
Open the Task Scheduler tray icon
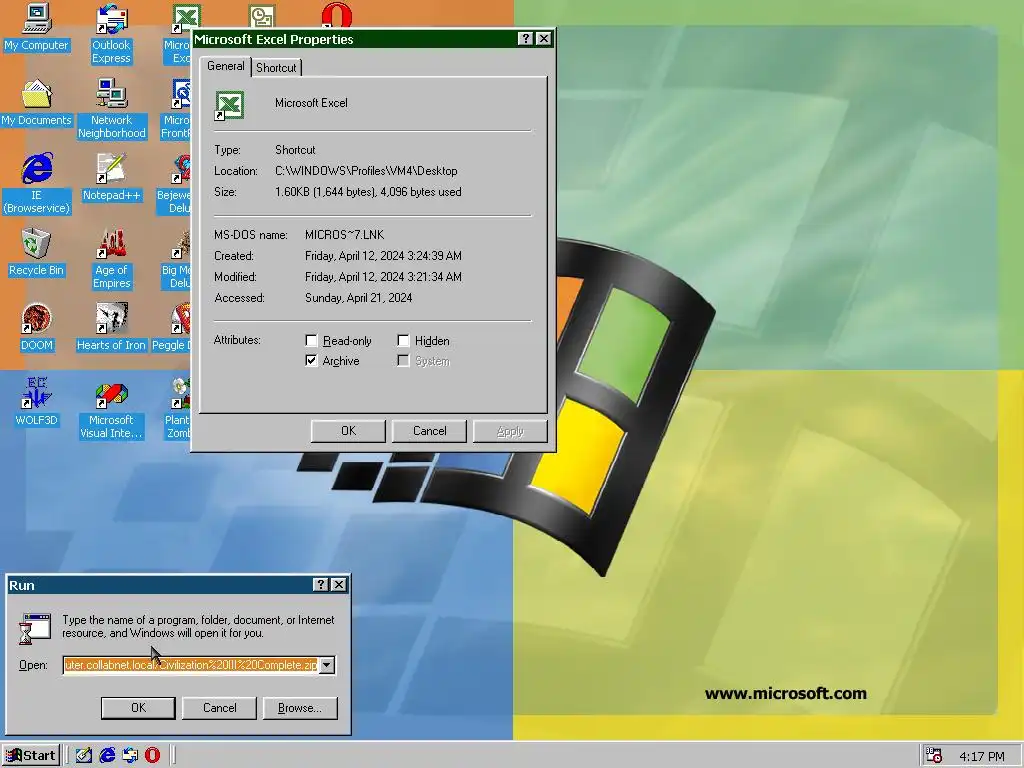click(934, 756)
